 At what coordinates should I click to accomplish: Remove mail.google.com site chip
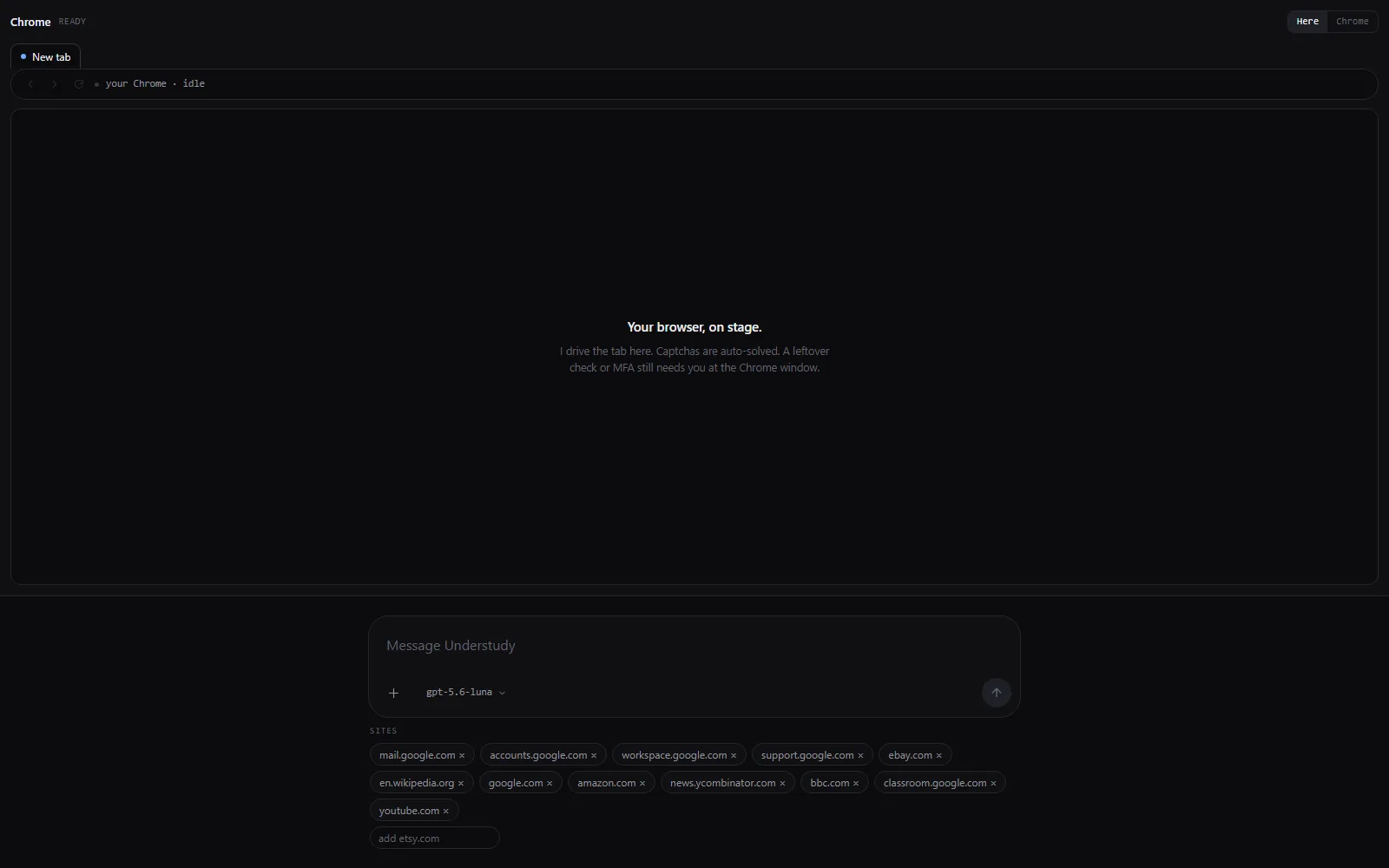pyautogui.click(x=462, y=756)
